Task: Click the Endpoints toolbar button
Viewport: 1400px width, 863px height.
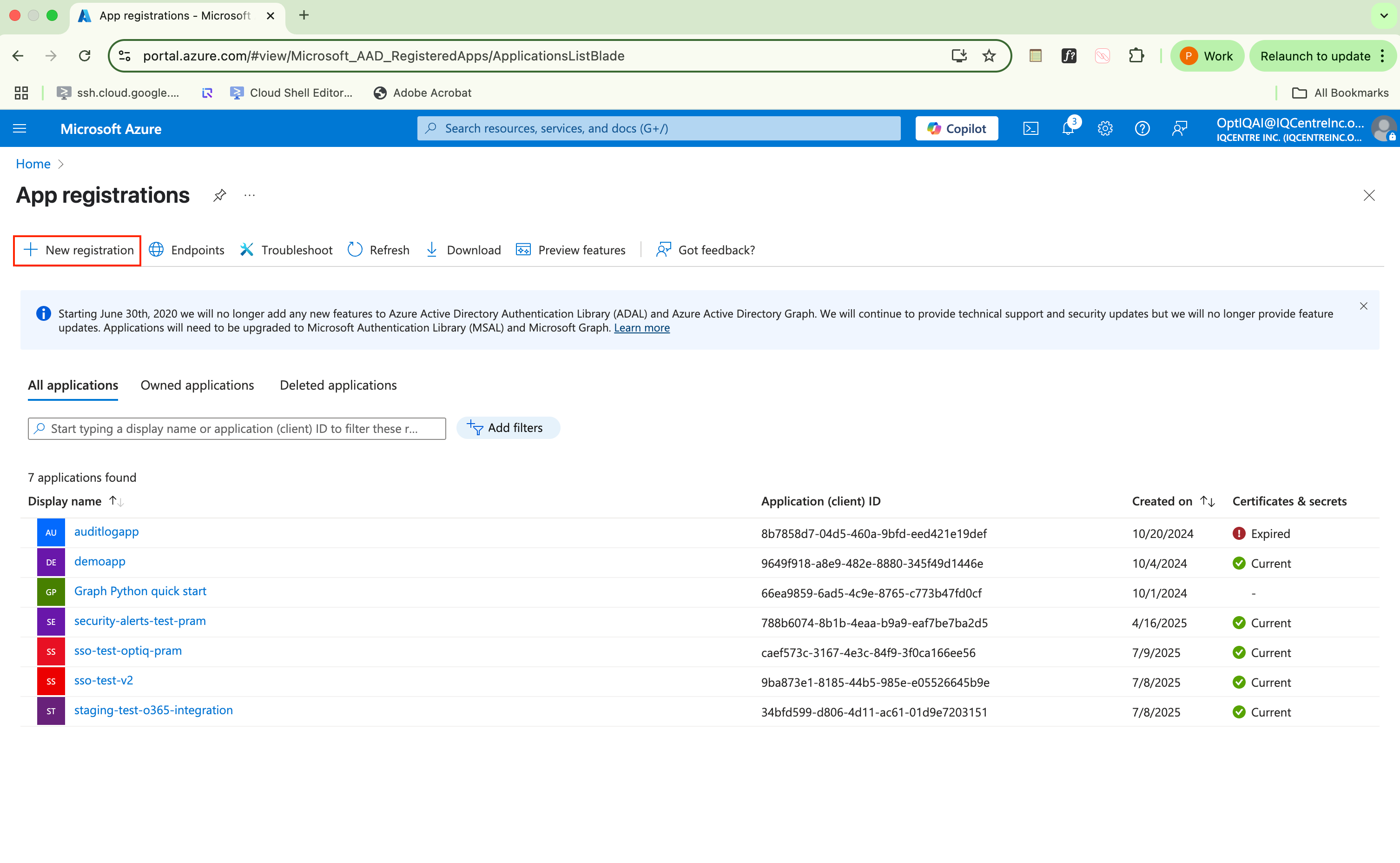Action: 186,250
